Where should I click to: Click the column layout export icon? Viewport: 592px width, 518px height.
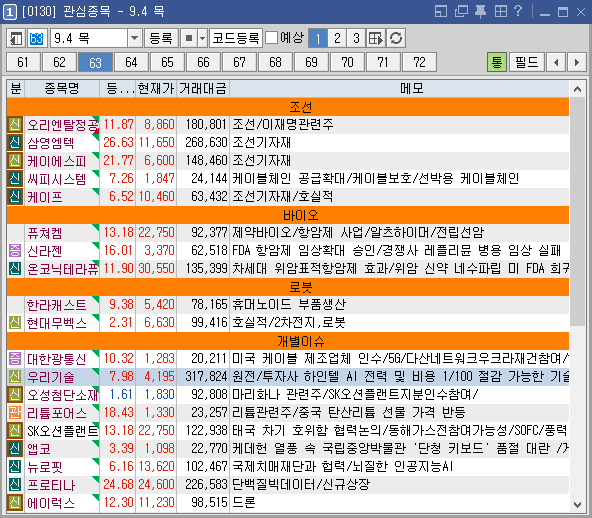point(376,38)
